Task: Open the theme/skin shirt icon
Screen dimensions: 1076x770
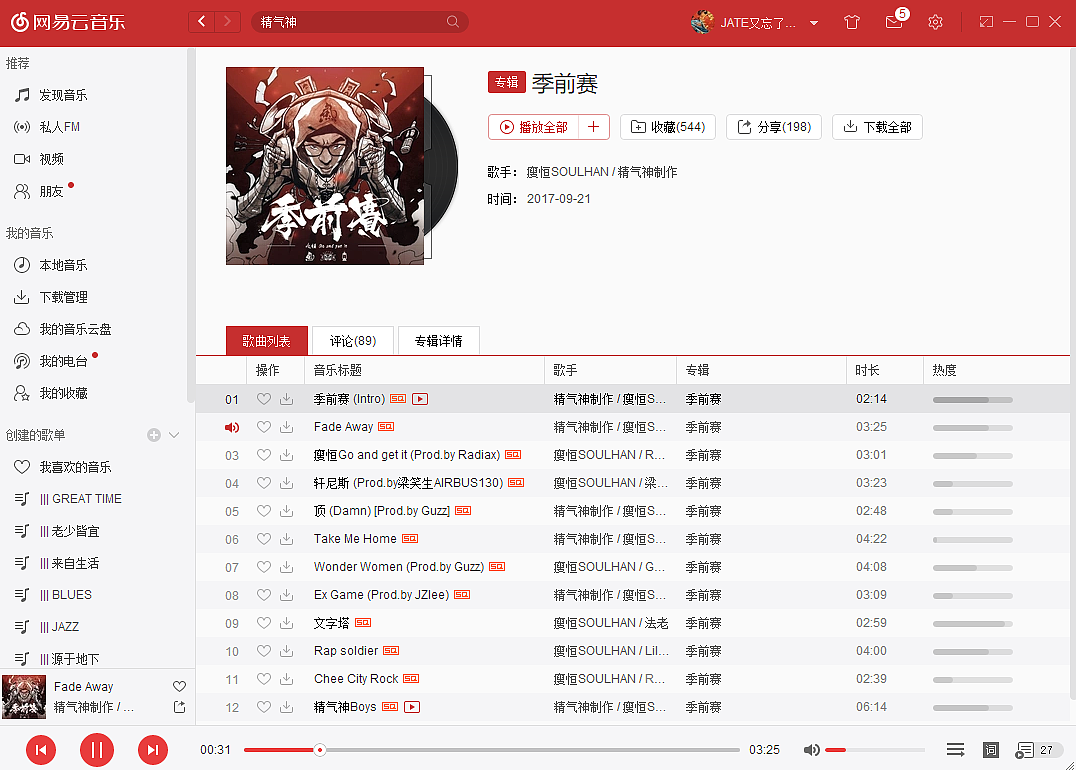Action: tap(851, 21)
